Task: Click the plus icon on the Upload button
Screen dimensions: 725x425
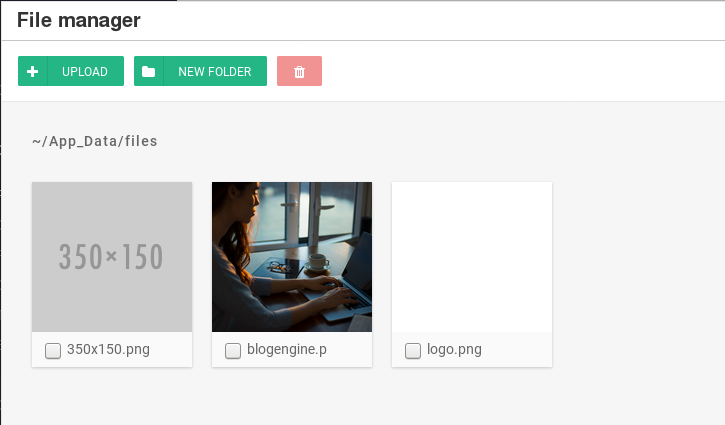Action: (x=33, y=72)
